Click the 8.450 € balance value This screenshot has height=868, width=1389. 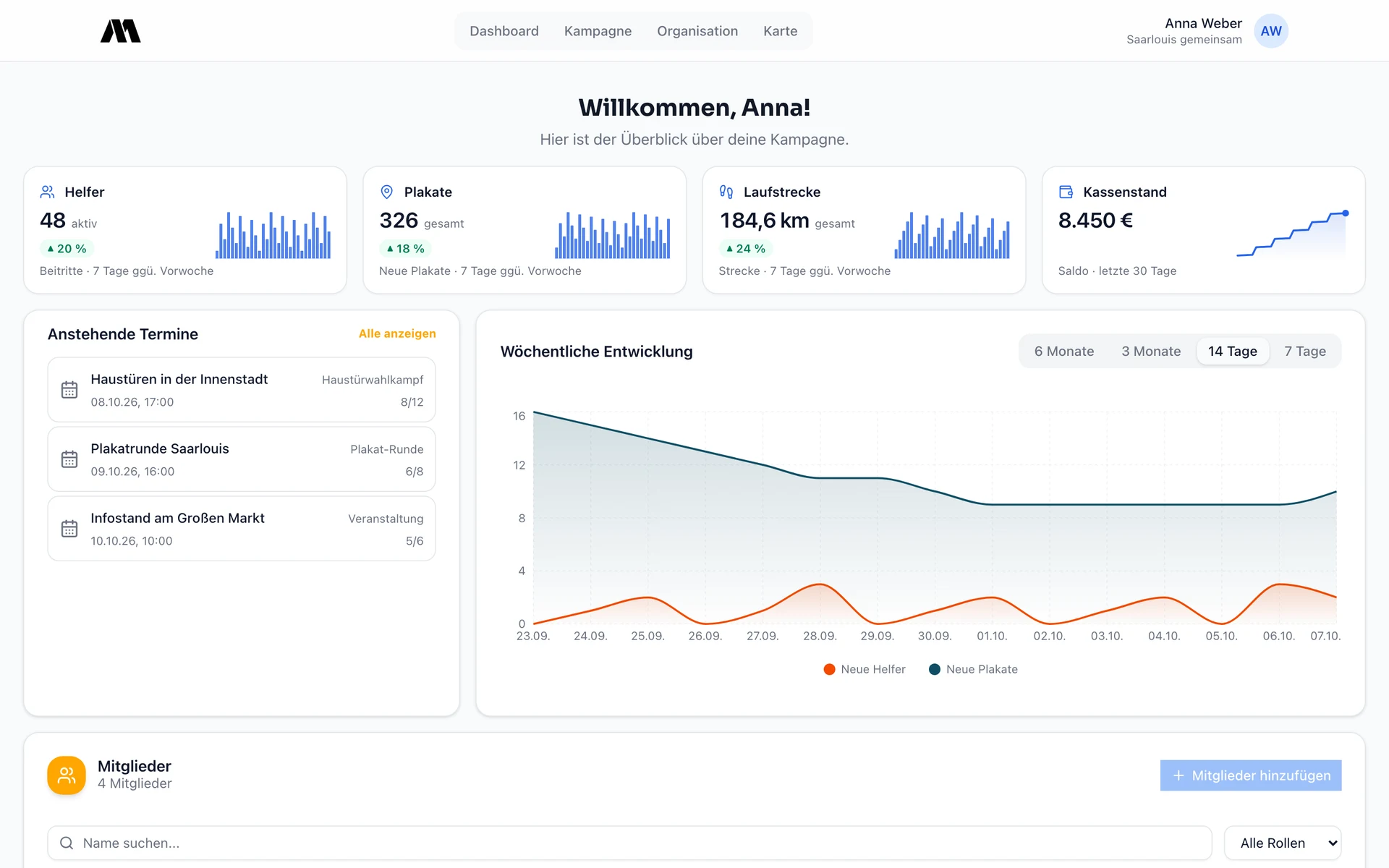pos(1095,221)
